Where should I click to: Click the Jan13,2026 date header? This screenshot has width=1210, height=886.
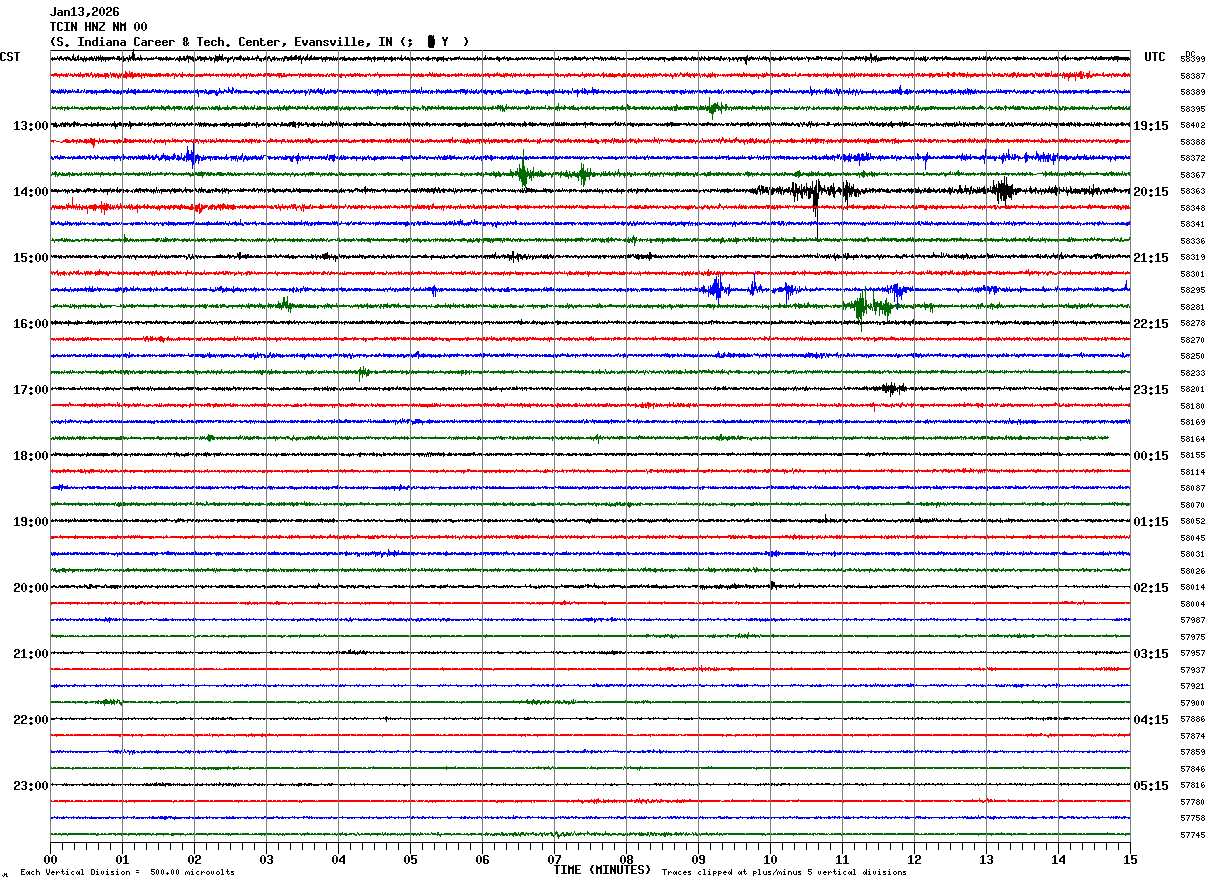point(84,12)
